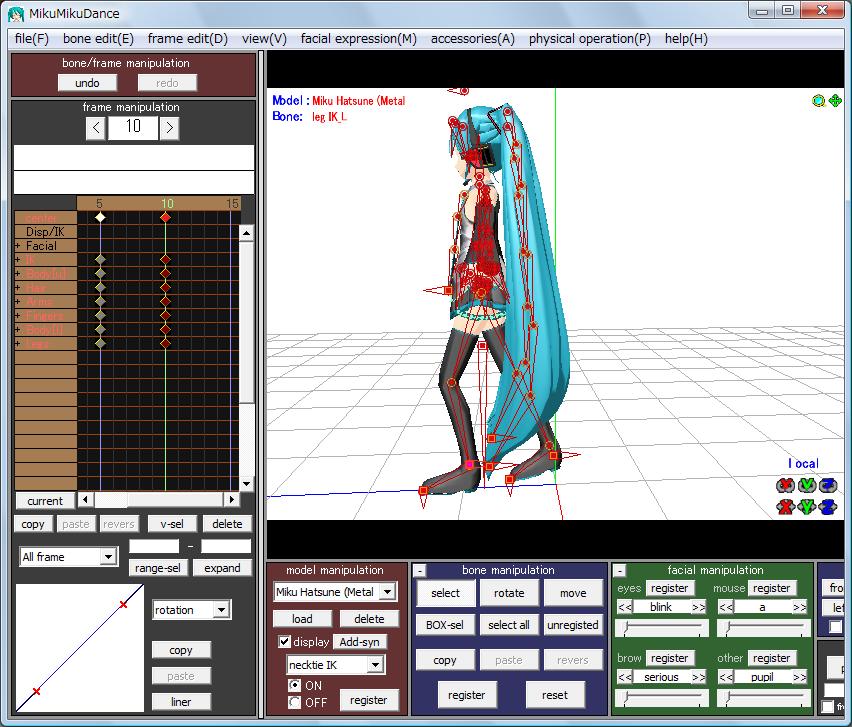
Task: Click the viewport pan arrows icon
Action: click(x=835, y=101)
